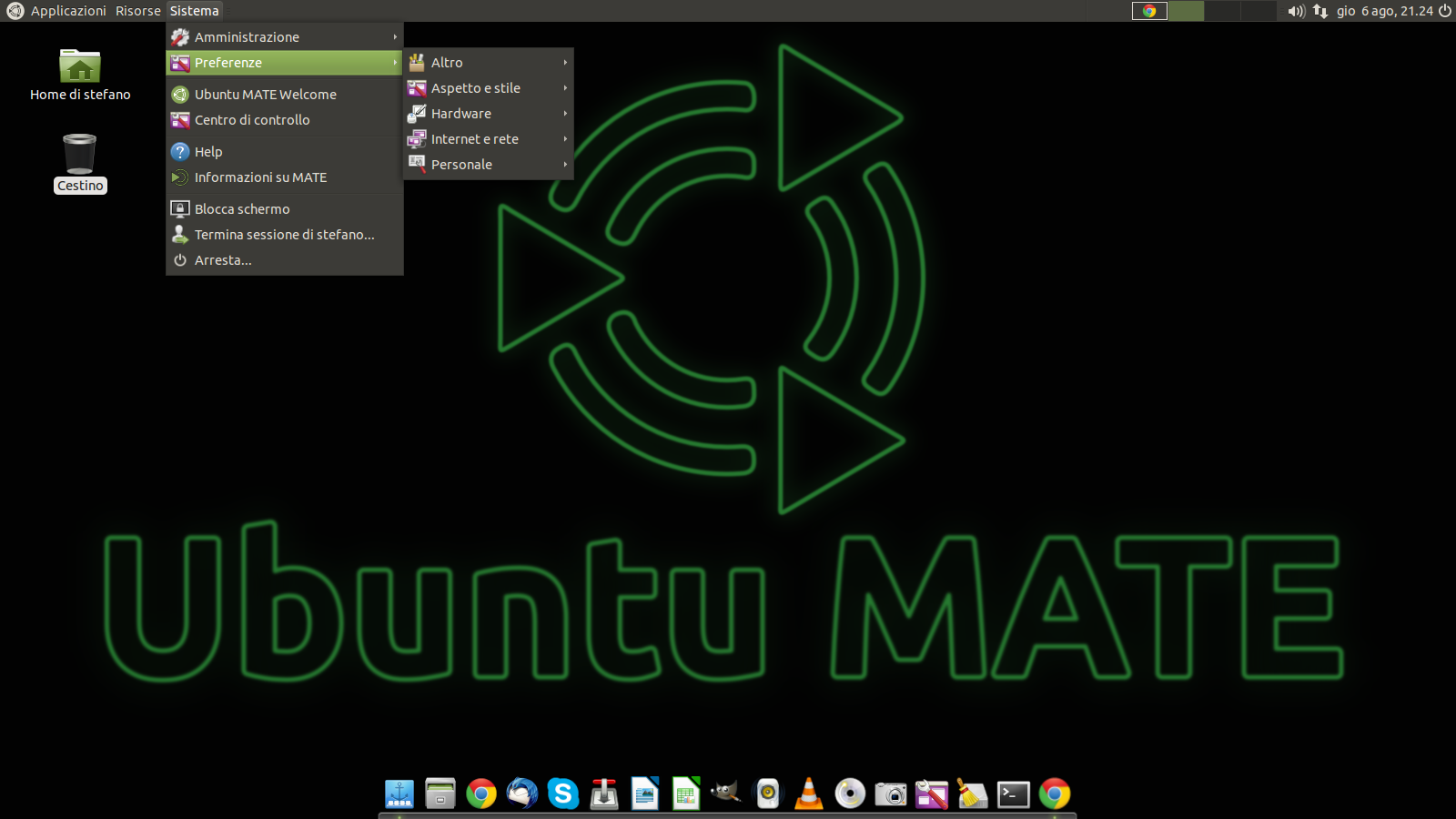Open the volume speaker icon in panel
This screenshot has width=1456, height=819.
click(x=1296, y=11)
